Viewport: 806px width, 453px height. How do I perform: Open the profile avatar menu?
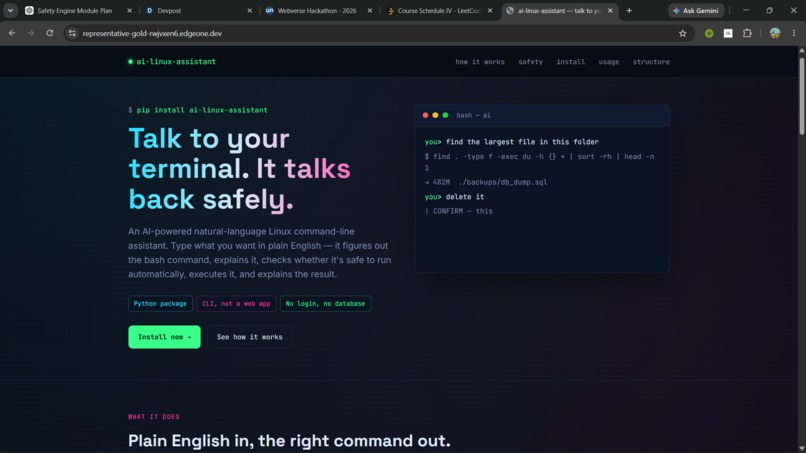tap(775, 33)
